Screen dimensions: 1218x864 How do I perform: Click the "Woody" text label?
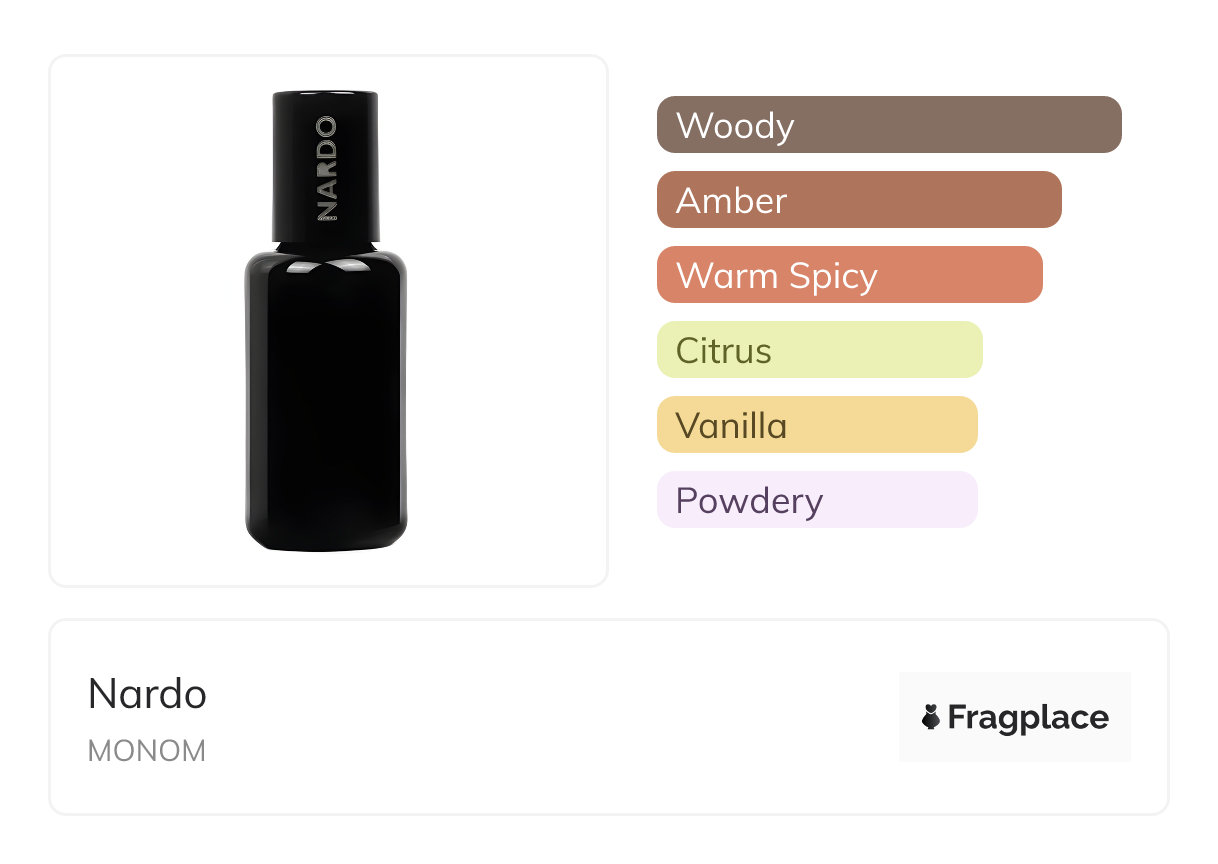pyautogui.click(x=735, y=126)
